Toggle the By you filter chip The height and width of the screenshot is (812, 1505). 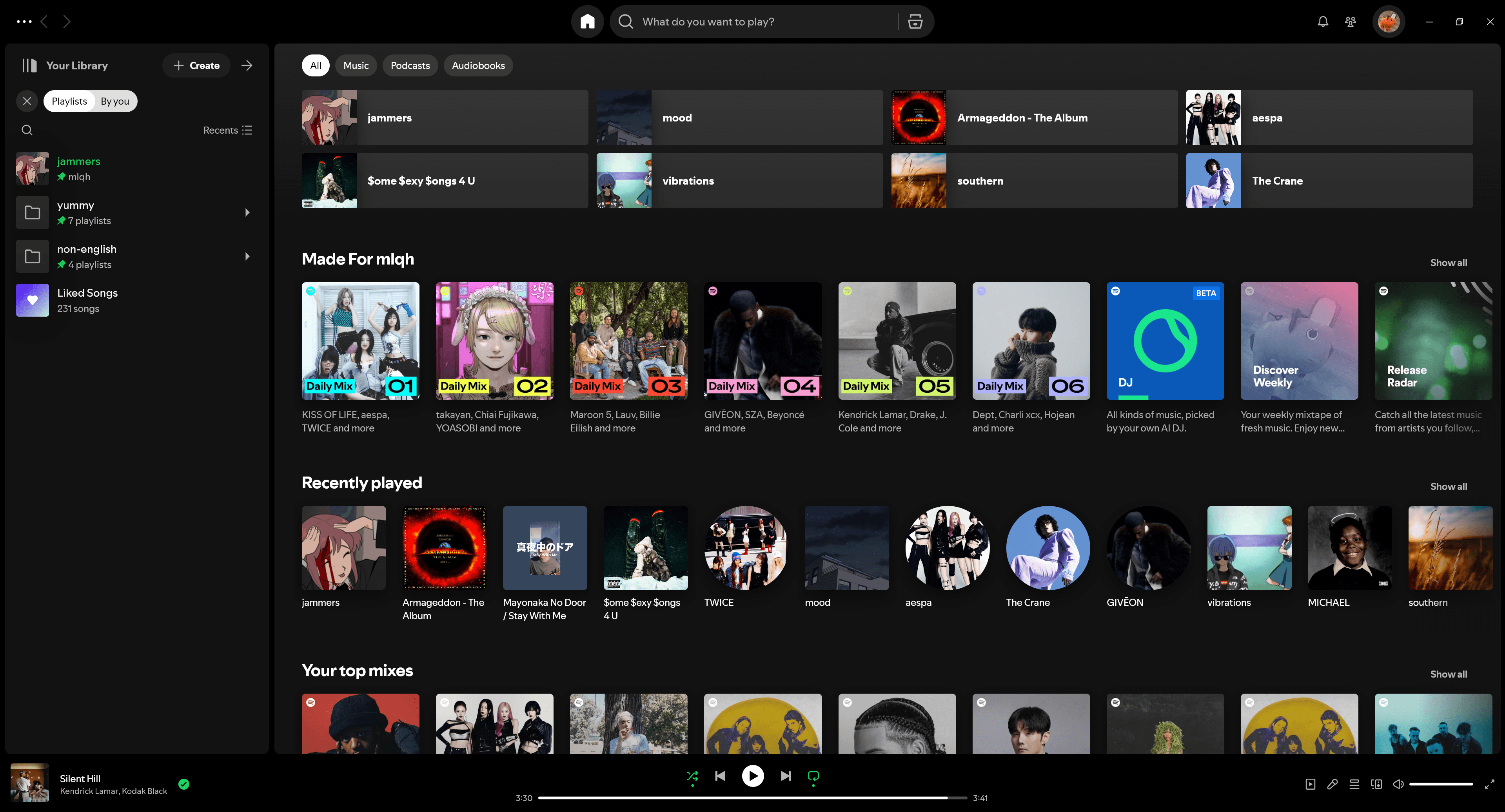coord(114,101)
